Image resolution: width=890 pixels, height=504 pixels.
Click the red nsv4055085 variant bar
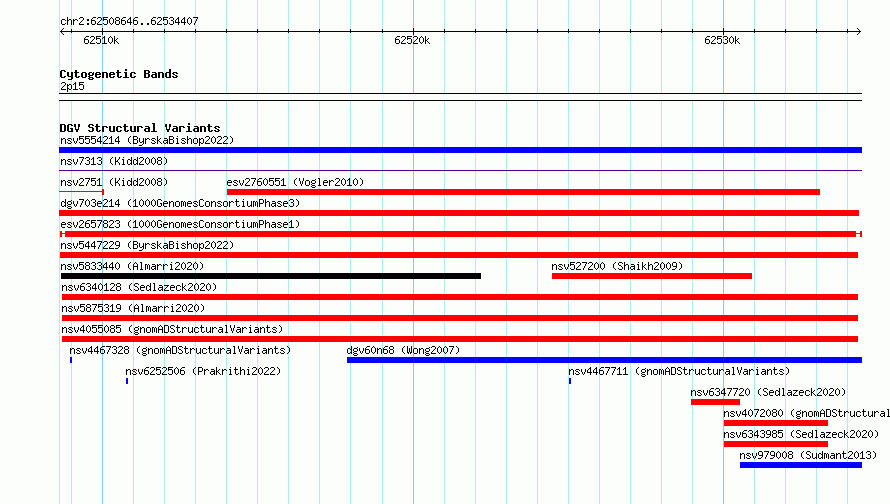tap(460, 339)
